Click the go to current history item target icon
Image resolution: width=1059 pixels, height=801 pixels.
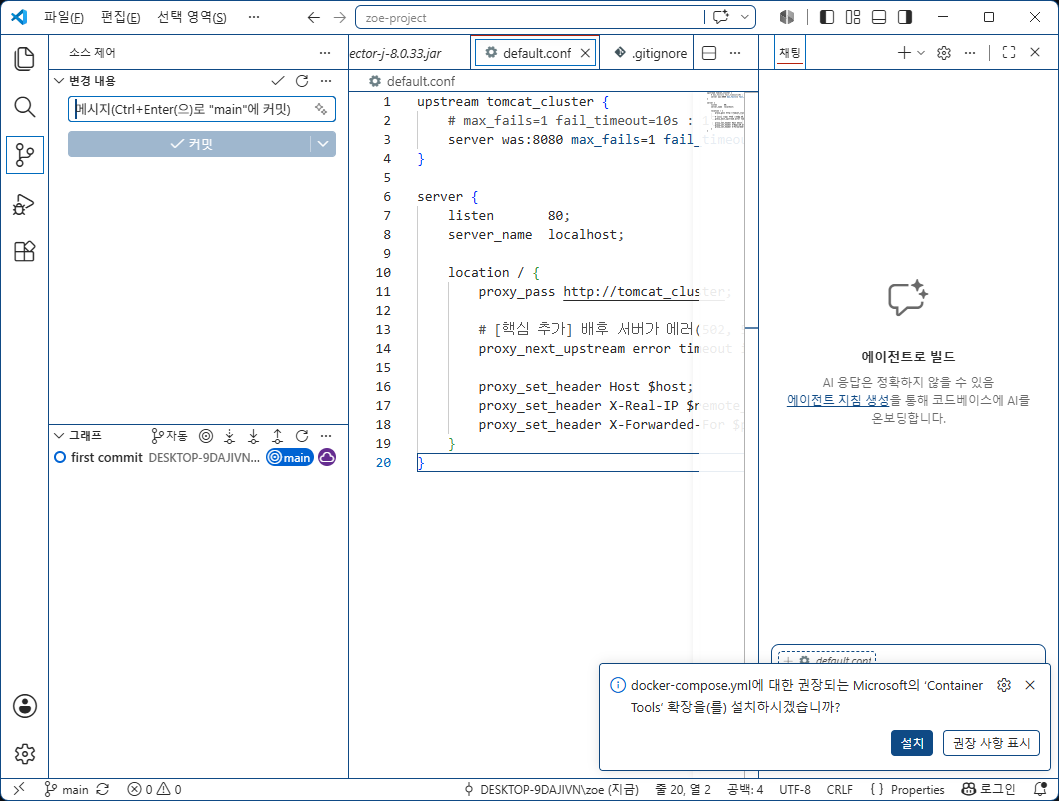tap(206, 436)
